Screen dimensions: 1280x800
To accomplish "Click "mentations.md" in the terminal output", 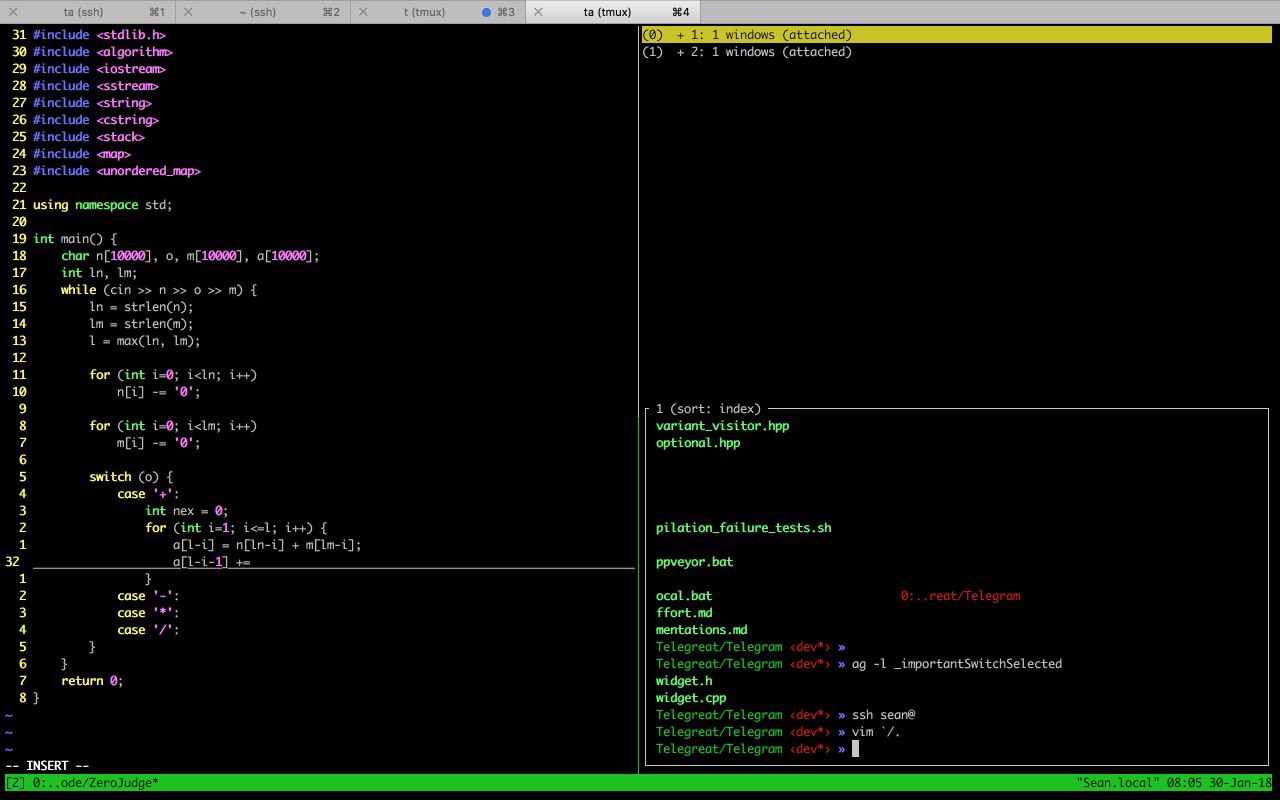I will click(701, 630).
